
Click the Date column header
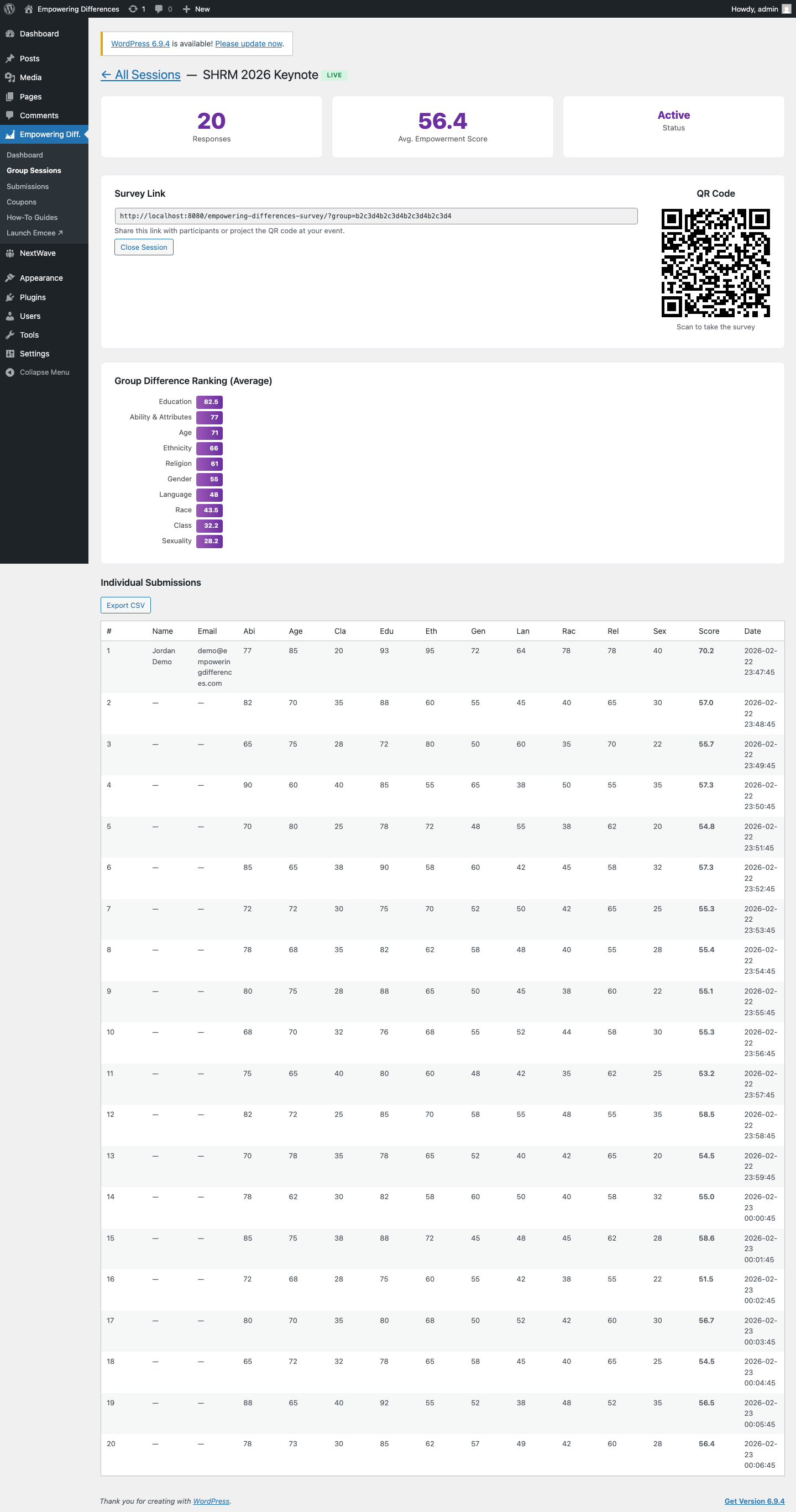click(752, 632)
